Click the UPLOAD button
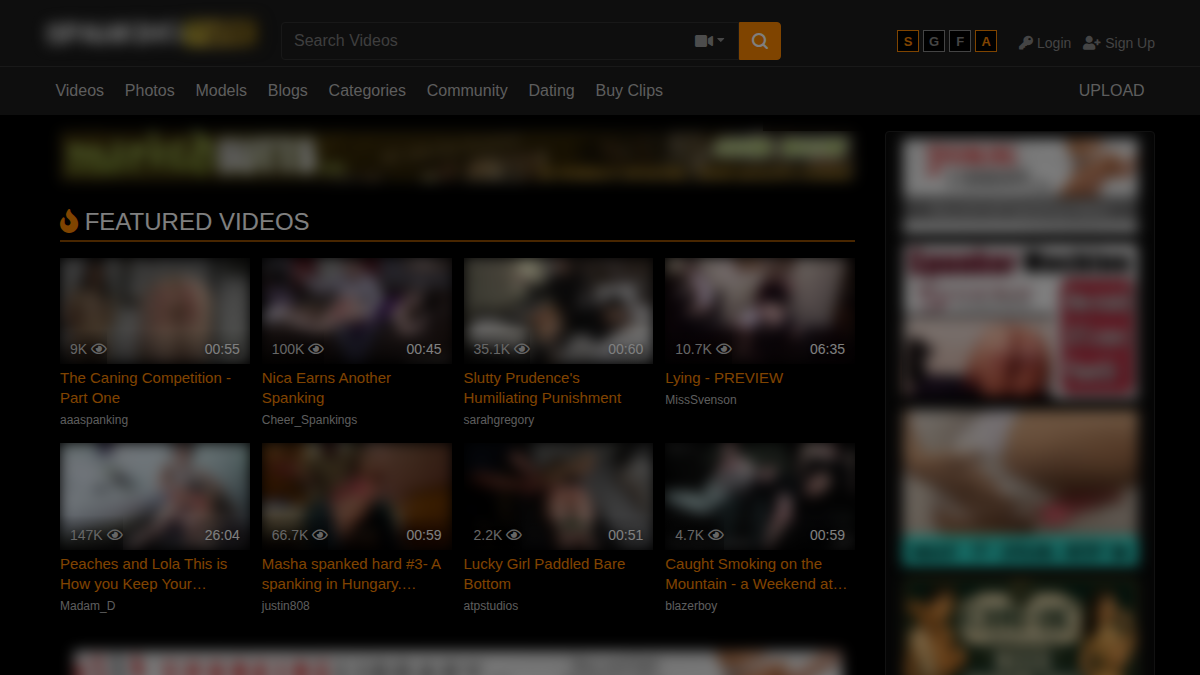Viewport: 1200px width, 675px height. click(x=1111, y=90)
